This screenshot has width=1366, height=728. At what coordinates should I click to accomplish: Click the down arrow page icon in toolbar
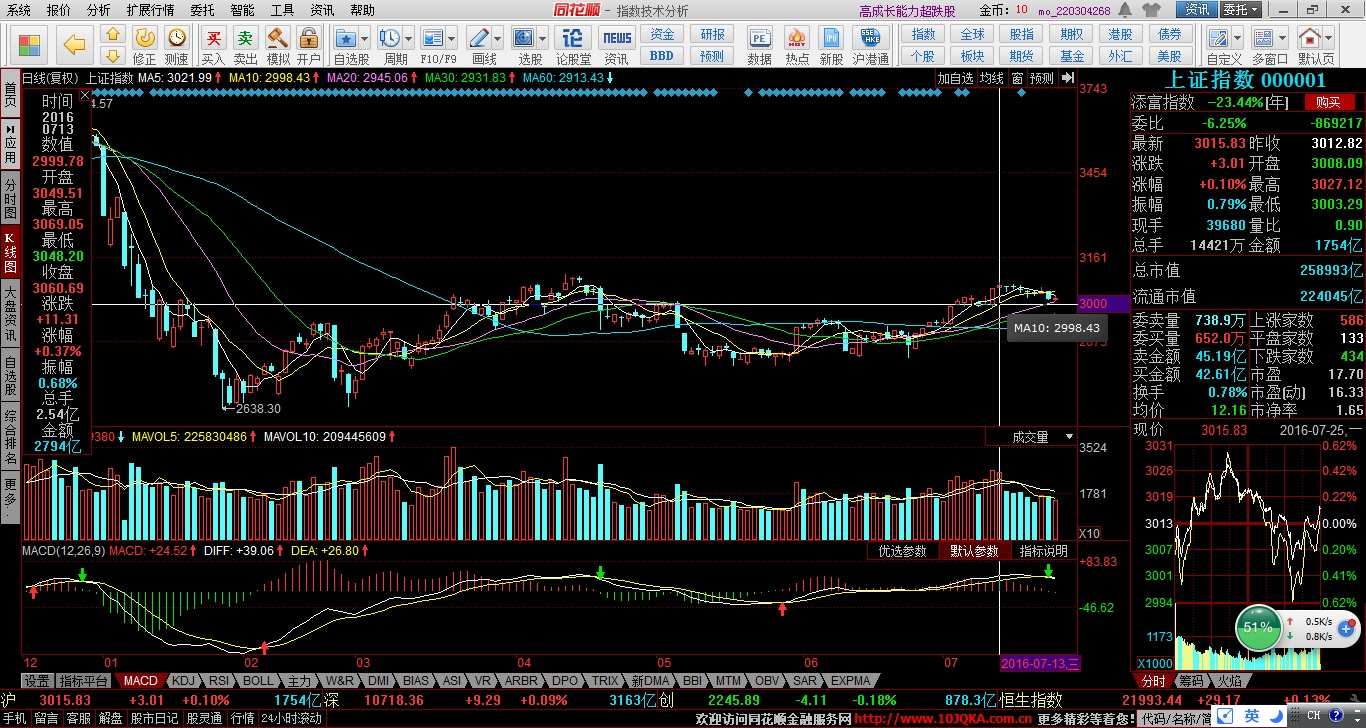pos(113,55)
